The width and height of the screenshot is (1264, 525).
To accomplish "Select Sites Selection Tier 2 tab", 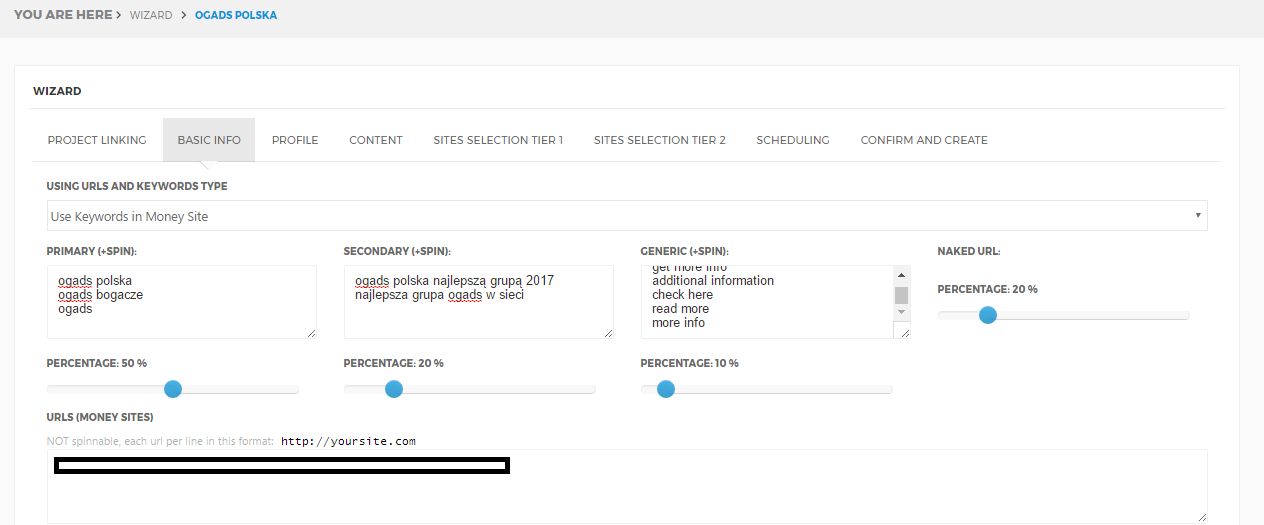I will 660,140.
